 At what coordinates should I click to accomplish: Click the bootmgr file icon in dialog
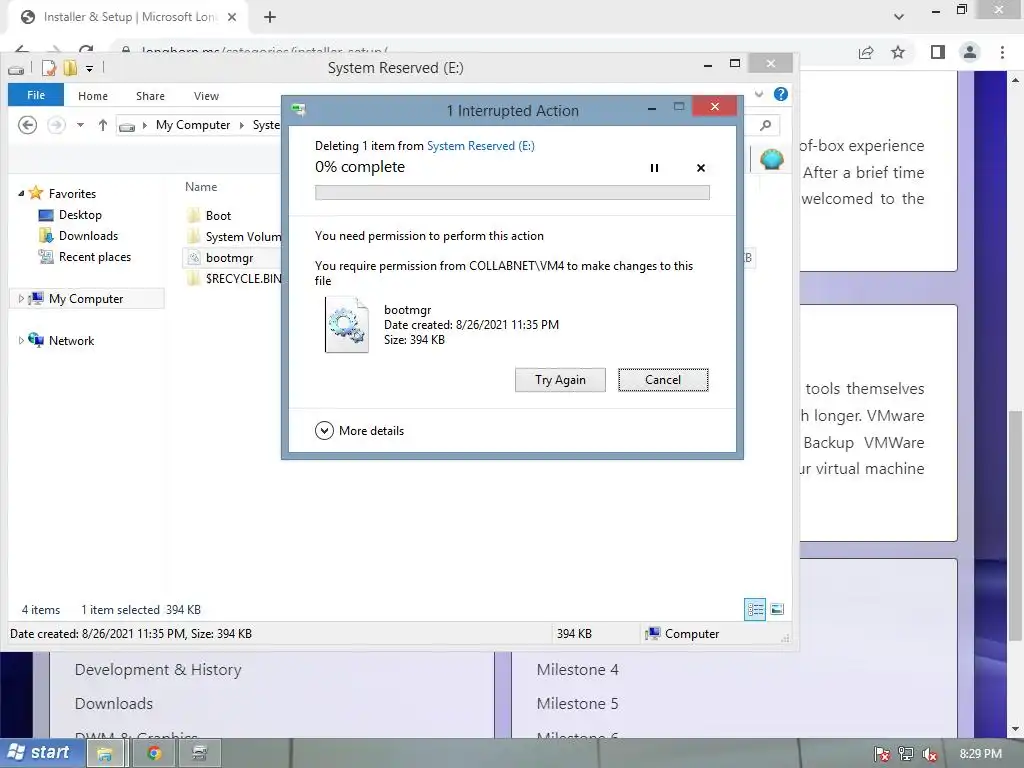347,325
